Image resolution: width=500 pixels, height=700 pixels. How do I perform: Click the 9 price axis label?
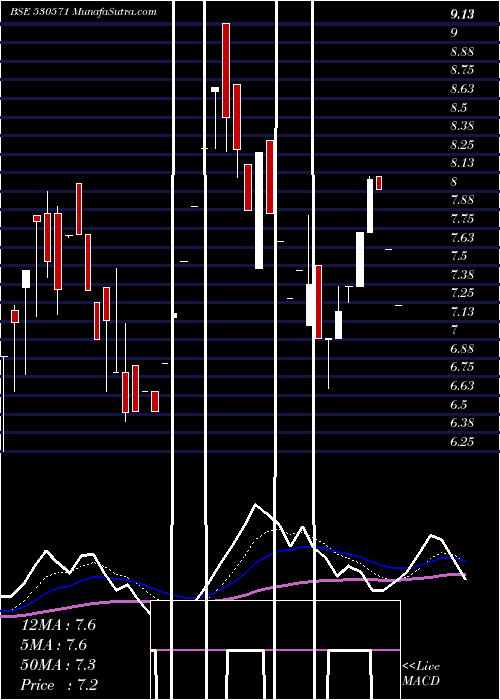click(x=454, y=32)
